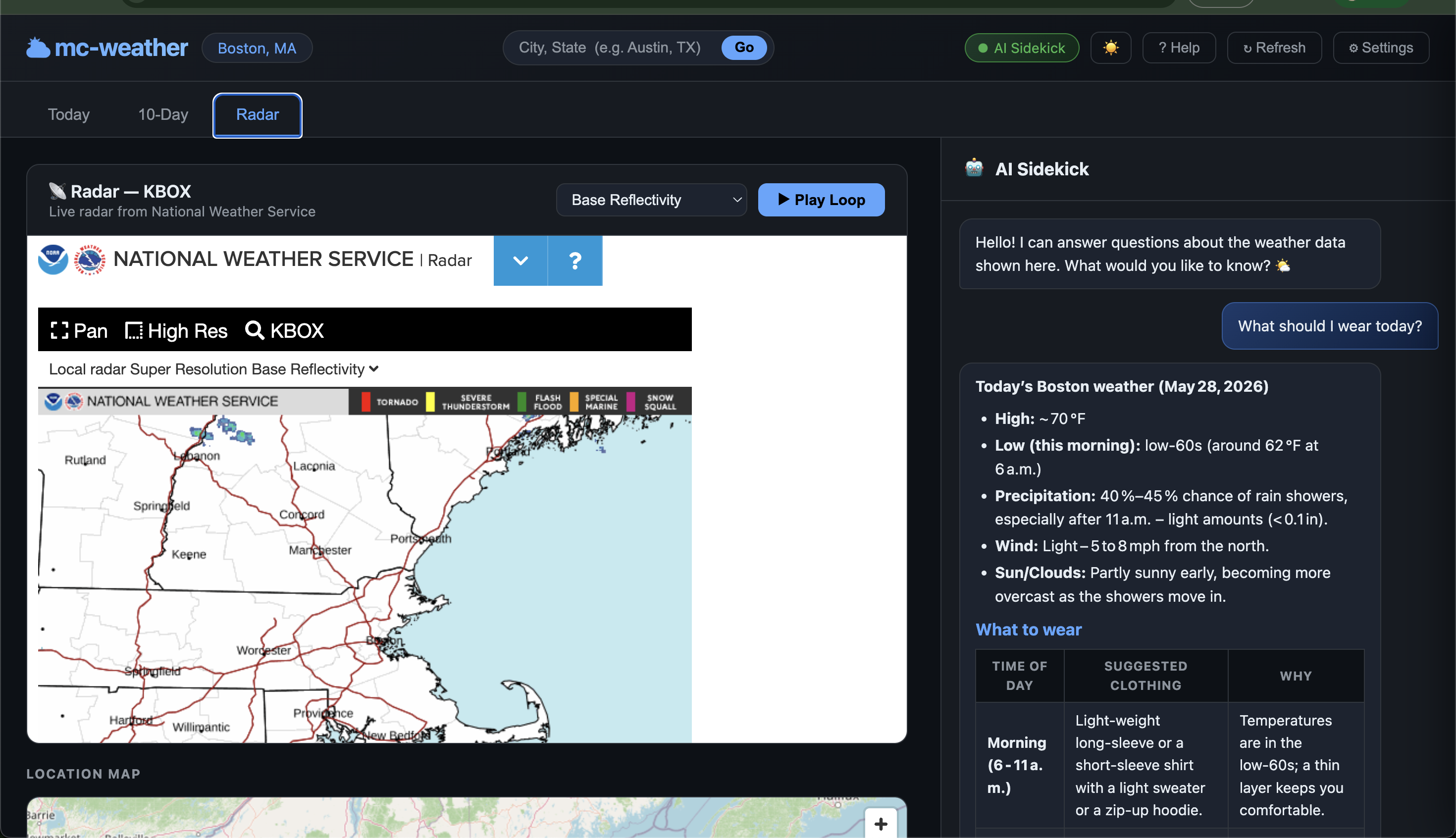Click the 'LOCATION MAP' section label
The height and width of the screenshot is (838, 1456).
click(x=83, y=774)
